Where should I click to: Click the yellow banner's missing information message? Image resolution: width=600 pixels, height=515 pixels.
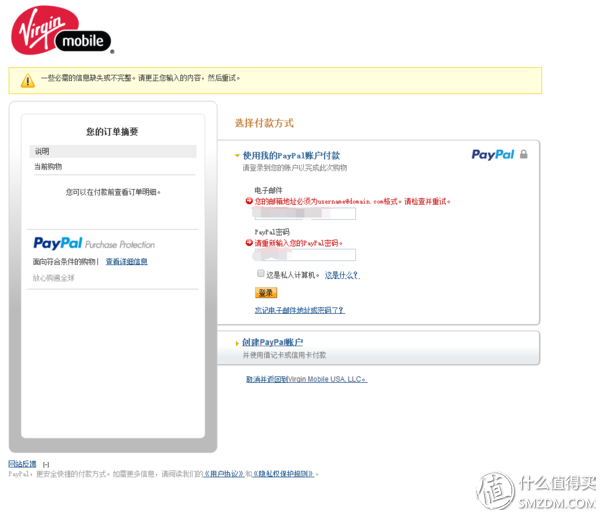pos(141,78)
